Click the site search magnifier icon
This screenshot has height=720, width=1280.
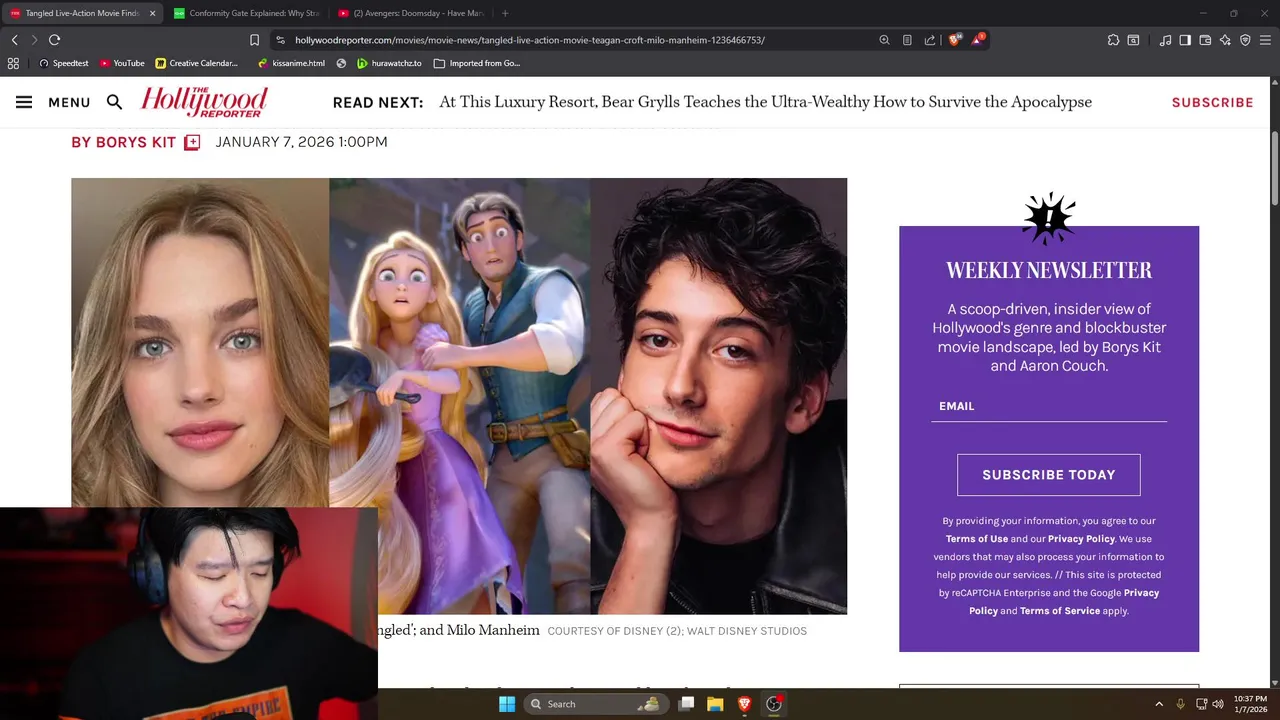(x=114, y=102)
